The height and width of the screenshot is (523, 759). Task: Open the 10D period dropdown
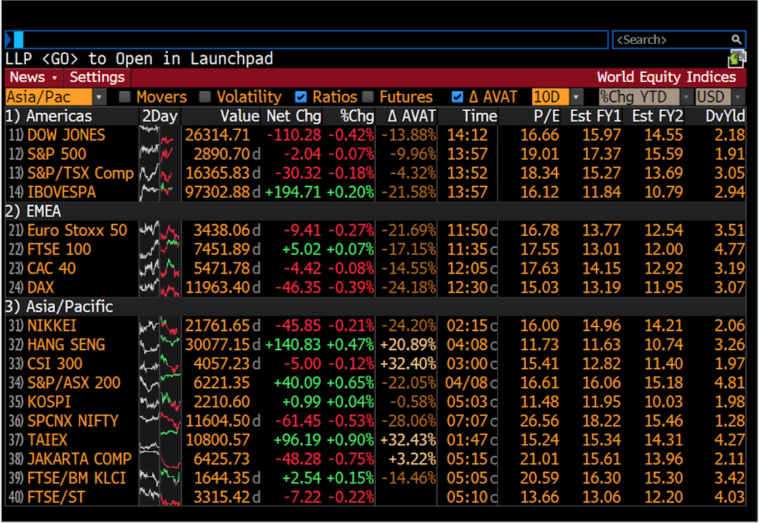click(576, 97)
